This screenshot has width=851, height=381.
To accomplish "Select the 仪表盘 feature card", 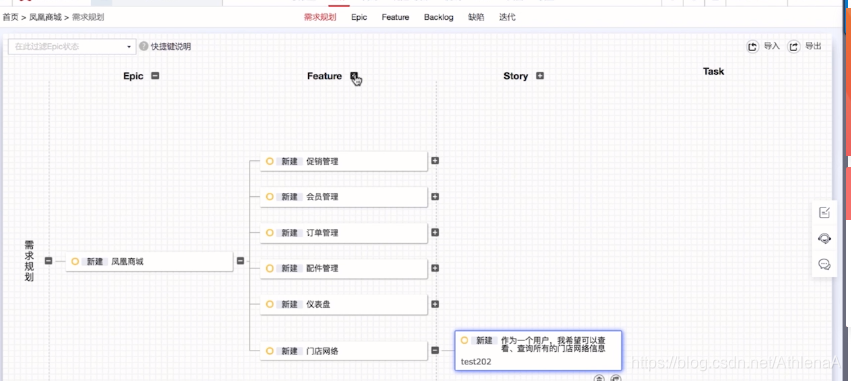I will [344, 304].
